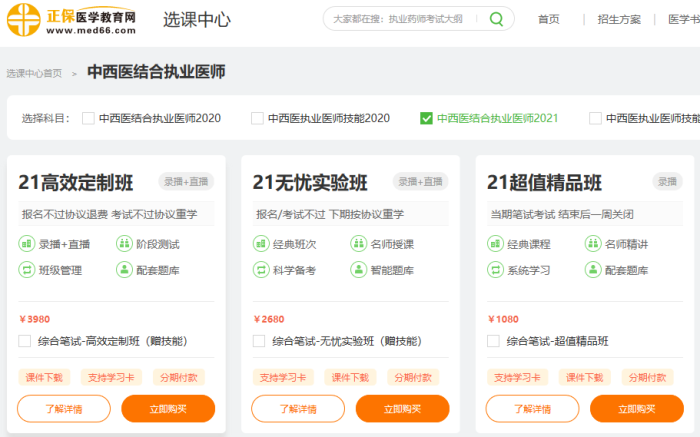Click the 系统学习 feature icon

pos(495,270)
